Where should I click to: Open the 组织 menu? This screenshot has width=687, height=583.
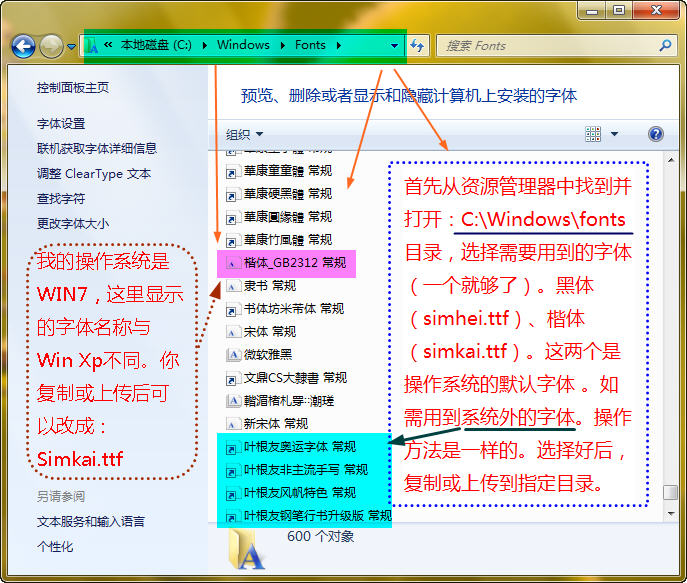244,134
